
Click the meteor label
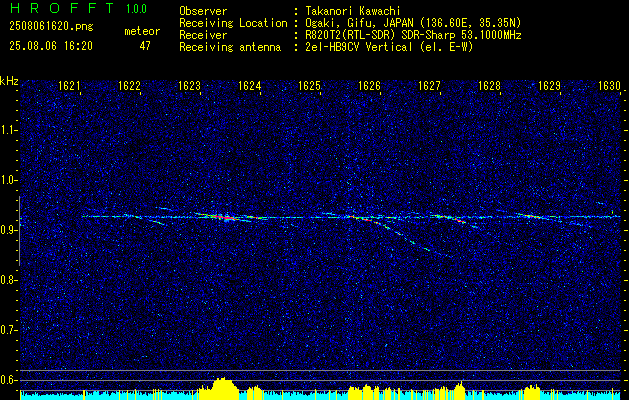(x=142, y=31)
